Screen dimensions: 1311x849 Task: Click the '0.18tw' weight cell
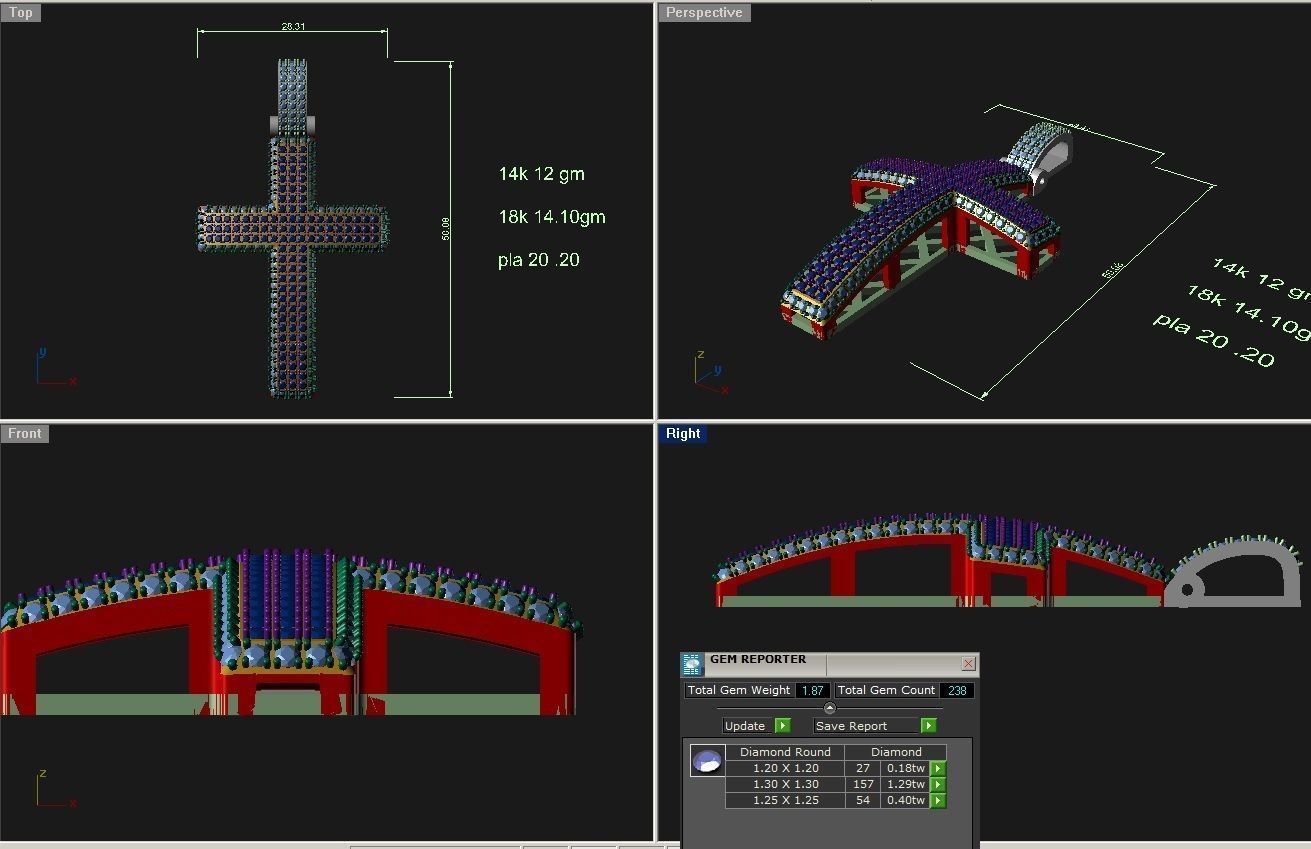[905, 769]
